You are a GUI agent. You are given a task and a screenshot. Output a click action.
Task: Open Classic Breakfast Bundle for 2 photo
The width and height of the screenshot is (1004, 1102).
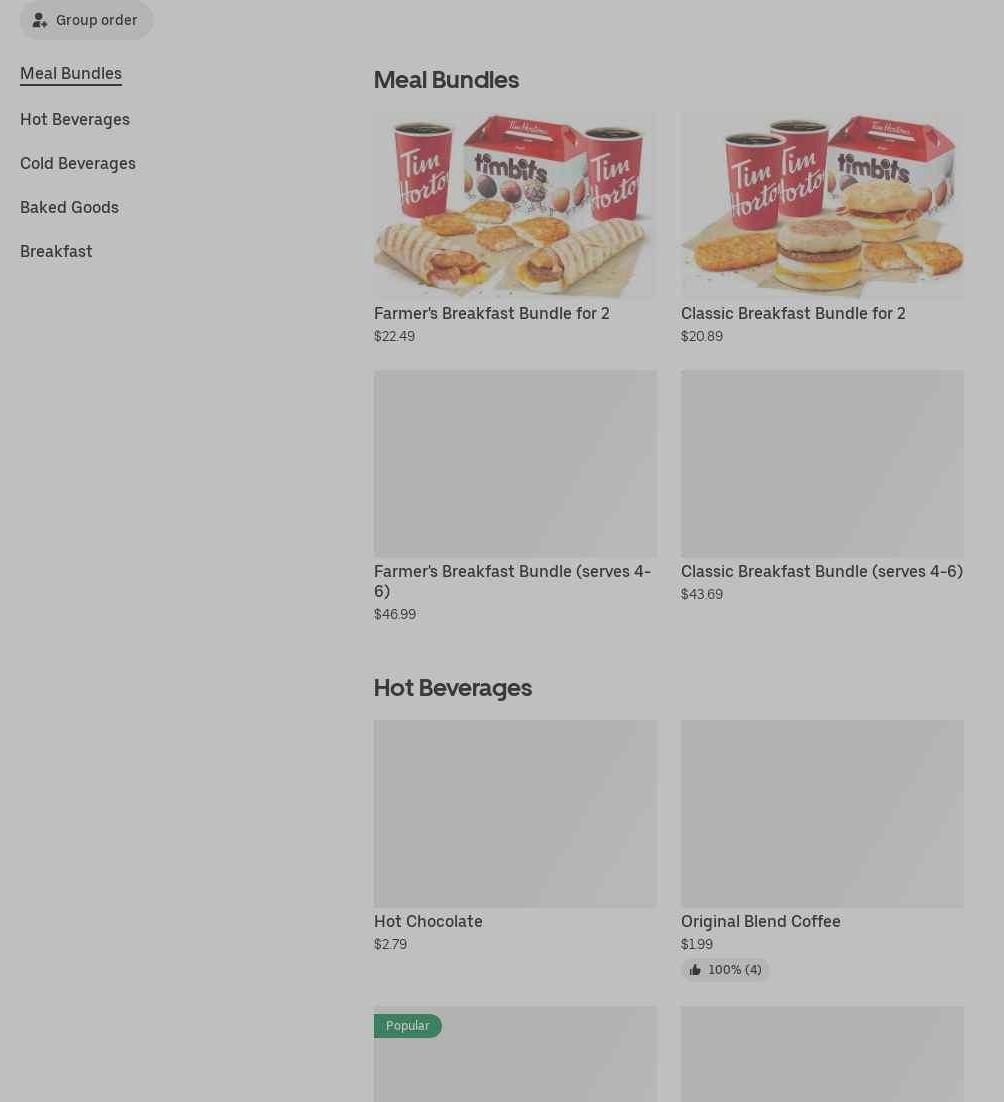pos(822,206)
